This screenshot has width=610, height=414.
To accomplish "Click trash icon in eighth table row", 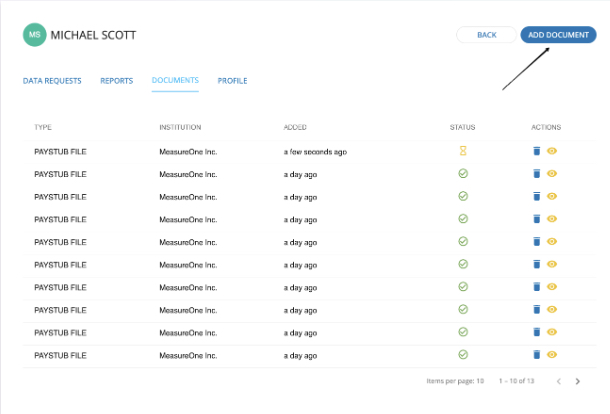I will tap(536, 309).
